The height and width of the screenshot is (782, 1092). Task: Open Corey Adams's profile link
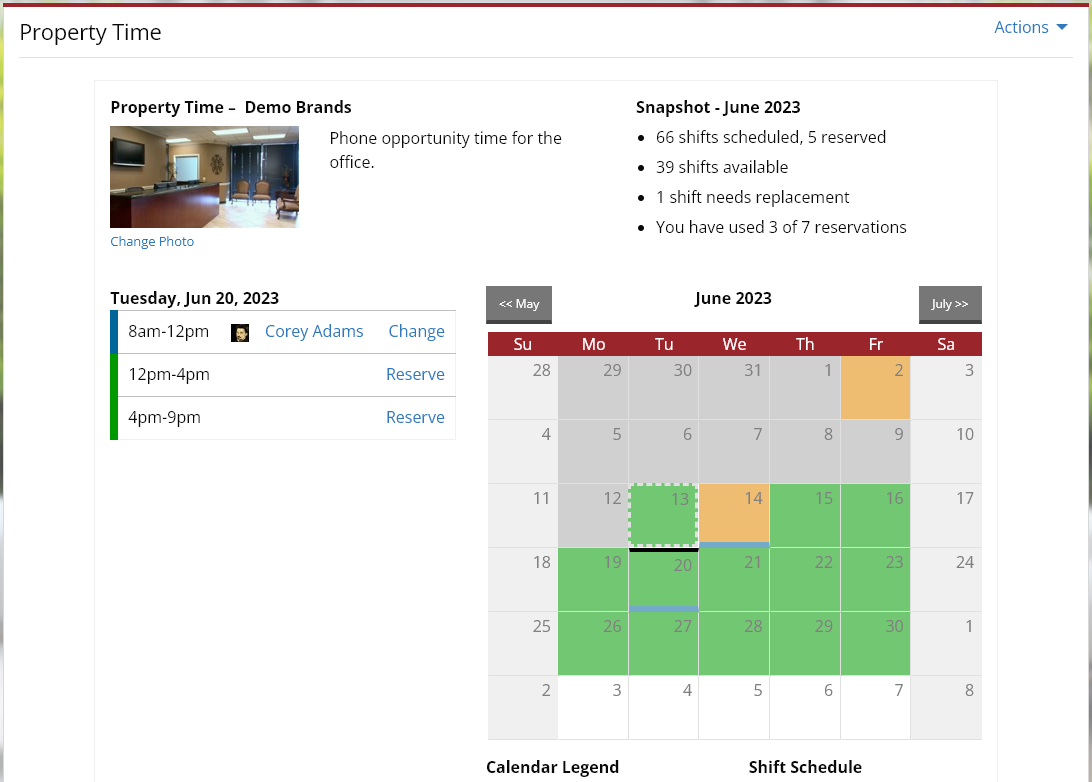tap(313, 331)
